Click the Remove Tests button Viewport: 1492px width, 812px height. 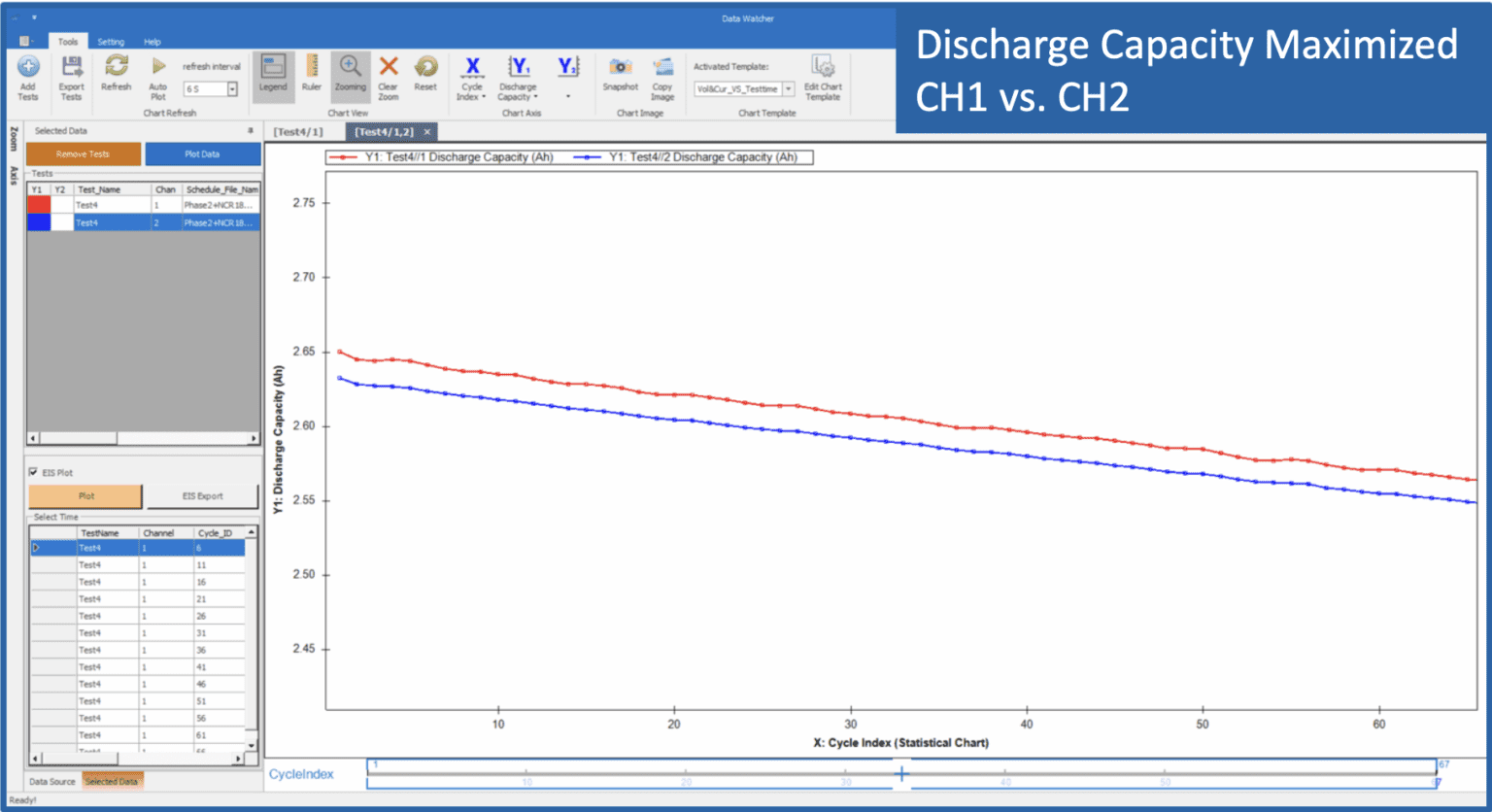click(x=84, y=154)
